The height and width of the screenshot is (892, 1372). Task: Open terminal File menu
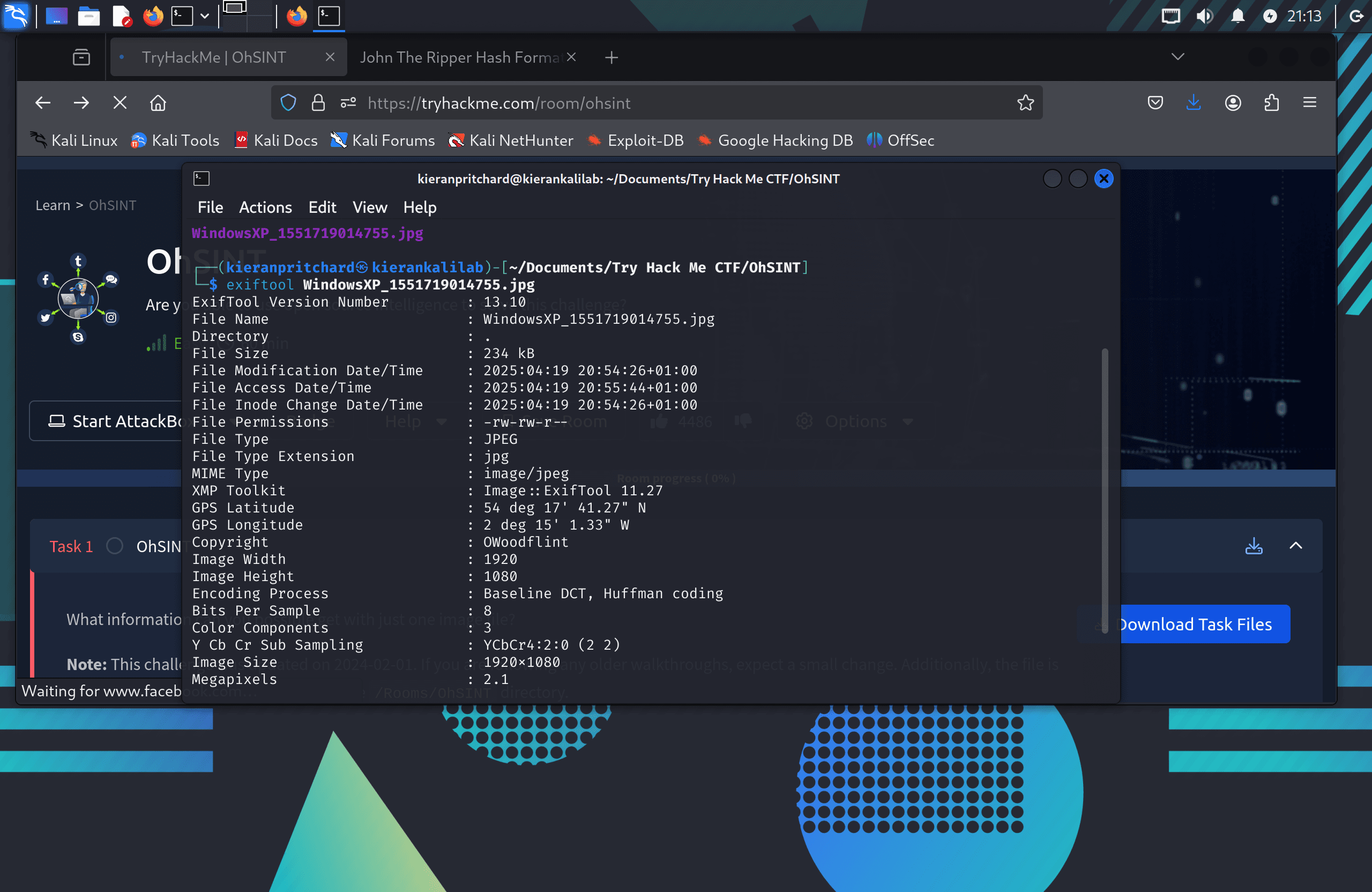[211, 207]
